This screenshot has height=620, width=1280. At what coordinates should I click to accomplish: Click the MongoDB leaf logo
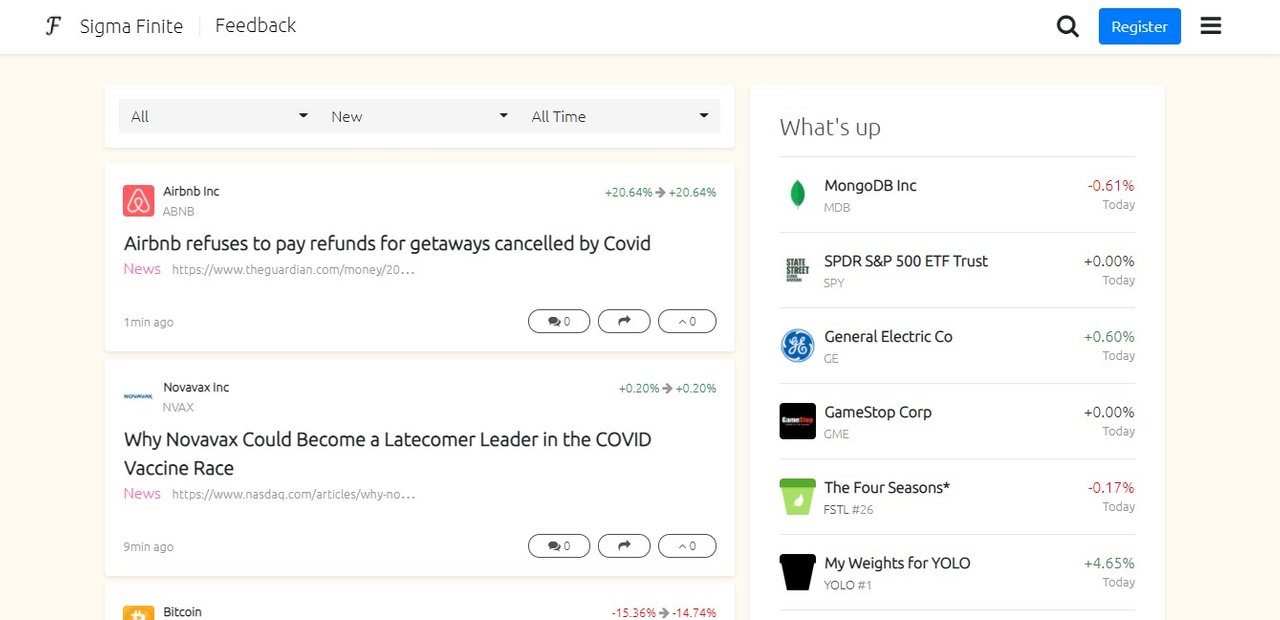click(x=797, y=194)
